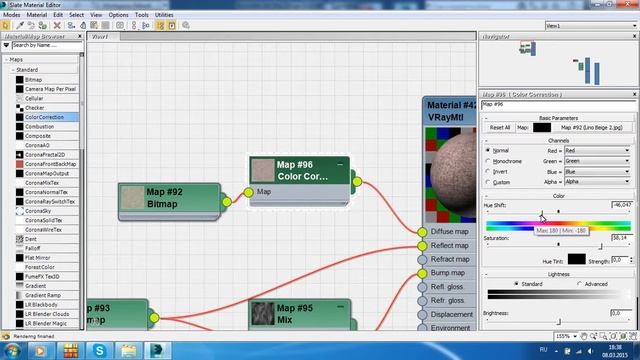Toggle the Parameter Editor toolbar button
The width and height of the screenshot is (640, 360).
coord(172,25)
